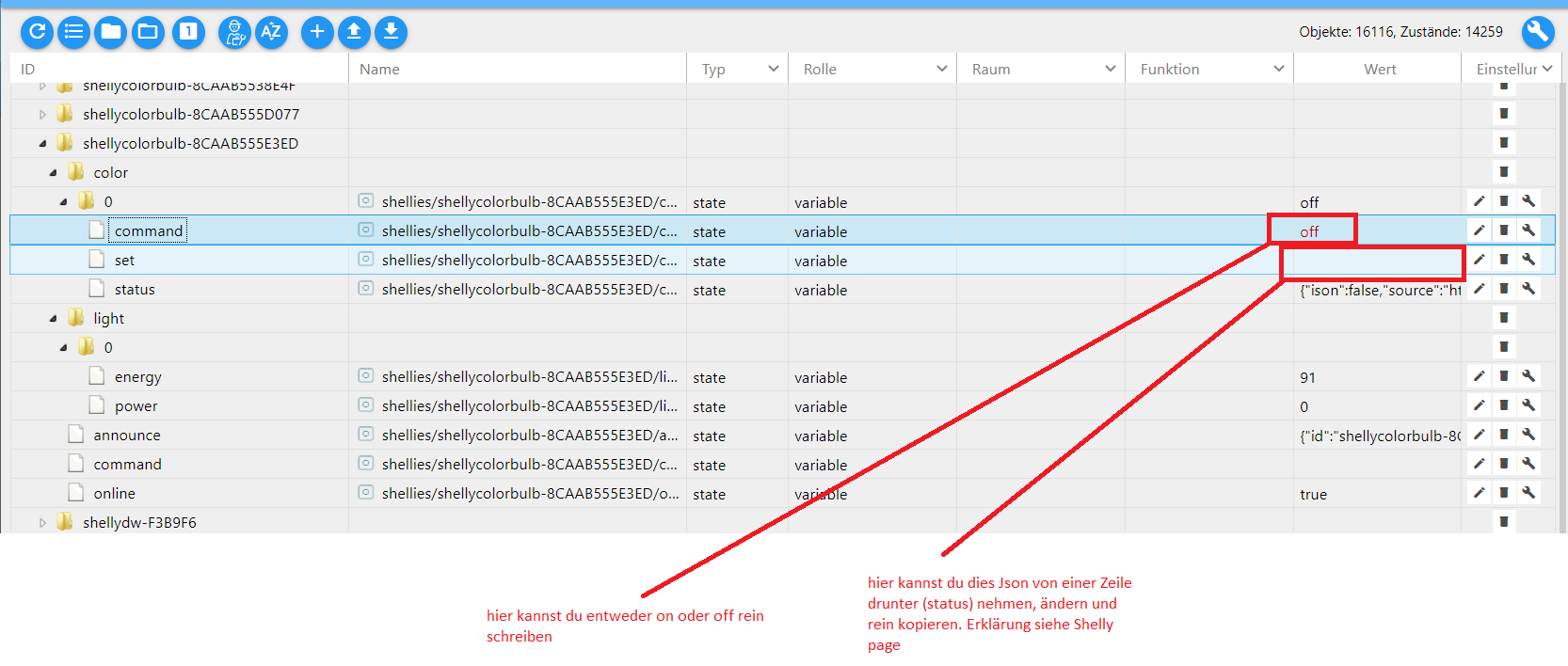Select the announce tree item

click(127, 436)
